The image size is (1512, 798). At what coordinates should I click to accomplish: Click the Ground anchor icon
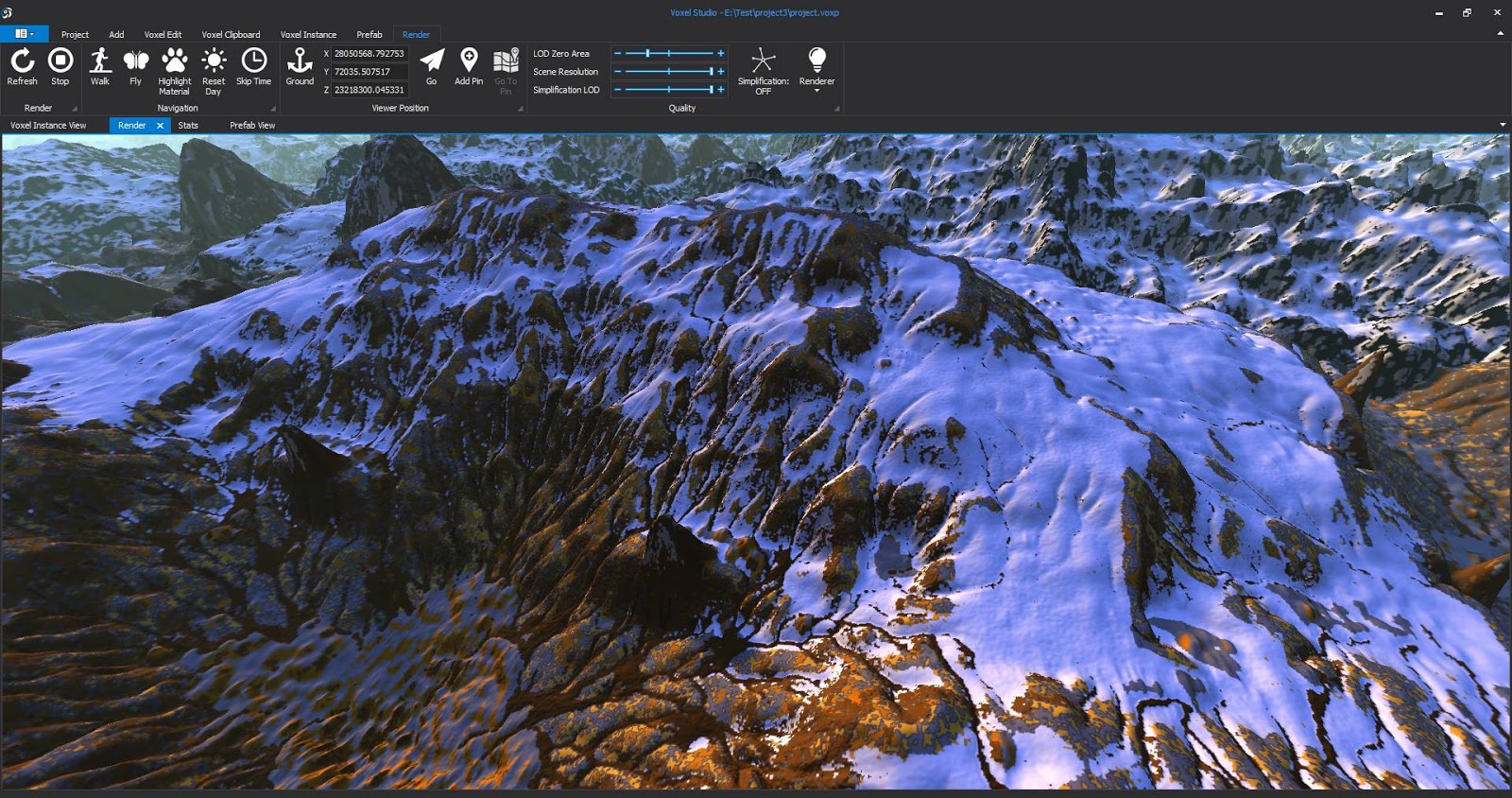(300, 61)
